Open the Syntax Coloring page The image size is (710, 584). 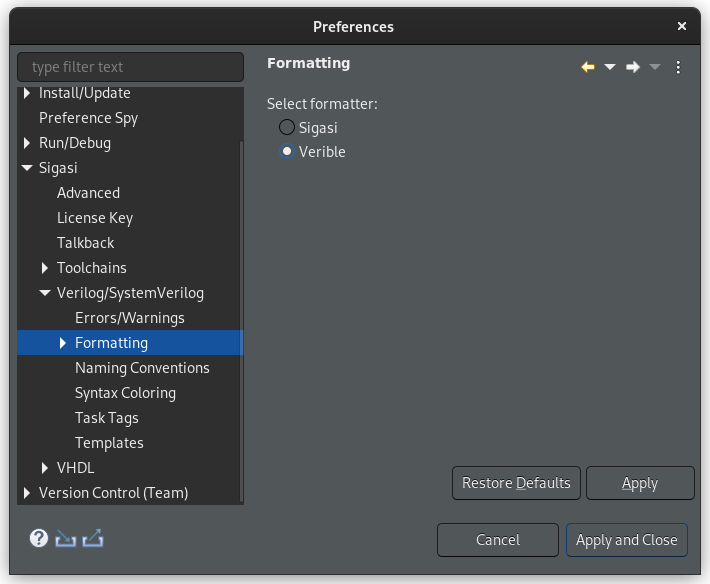pos(125,393)
